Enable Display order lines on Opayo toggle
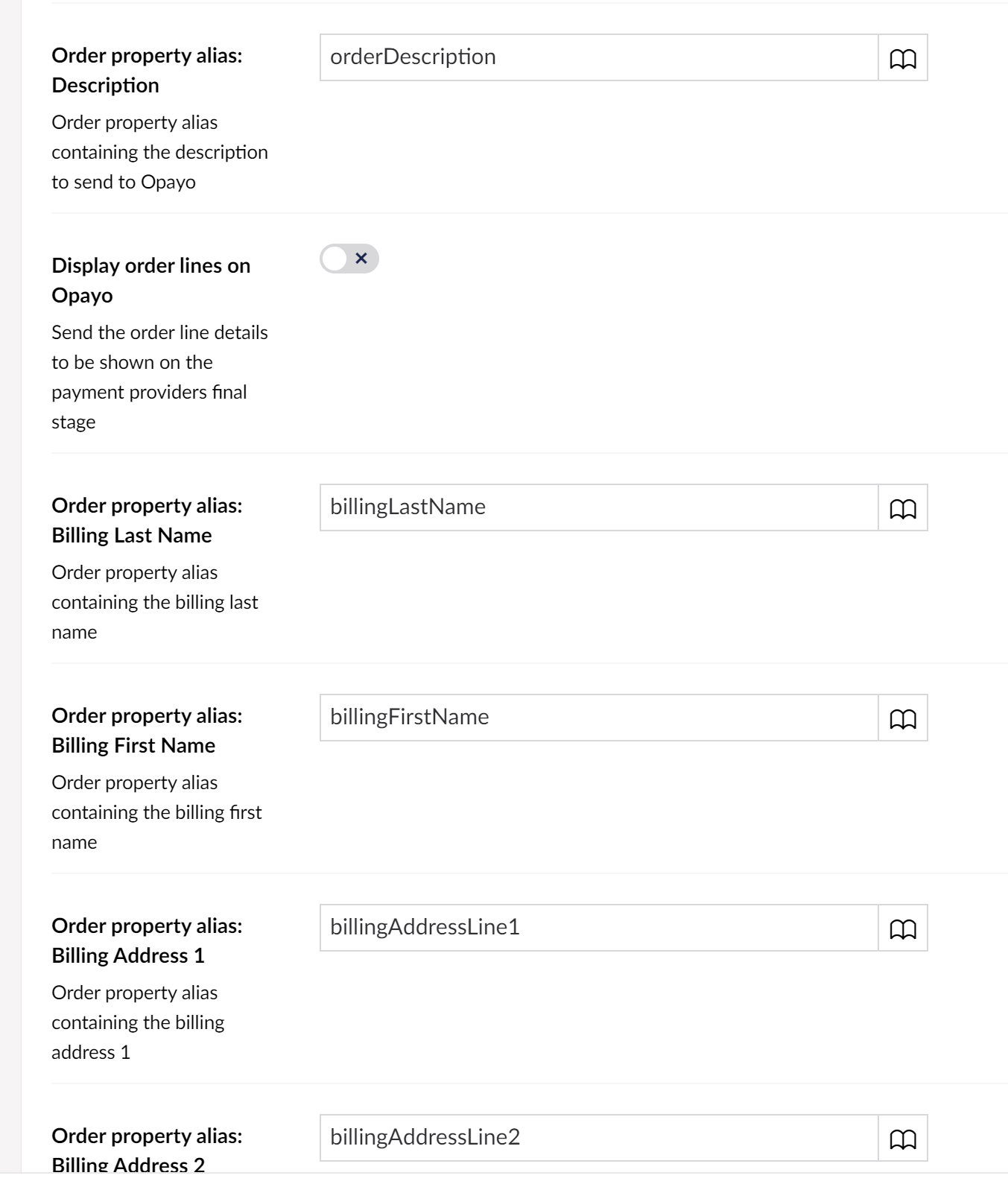 point(349,259)
